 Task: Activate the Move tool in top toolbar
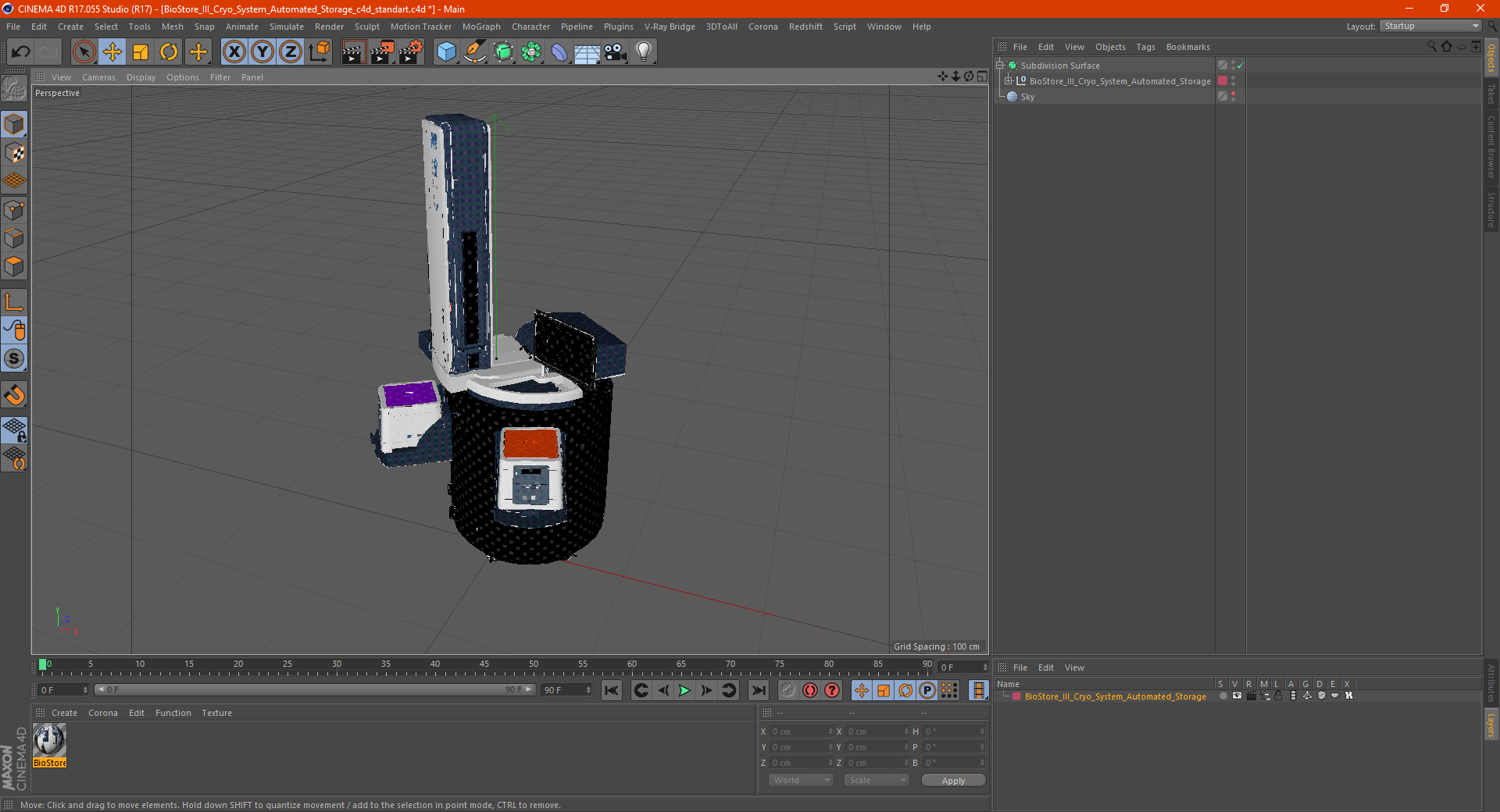112,52
